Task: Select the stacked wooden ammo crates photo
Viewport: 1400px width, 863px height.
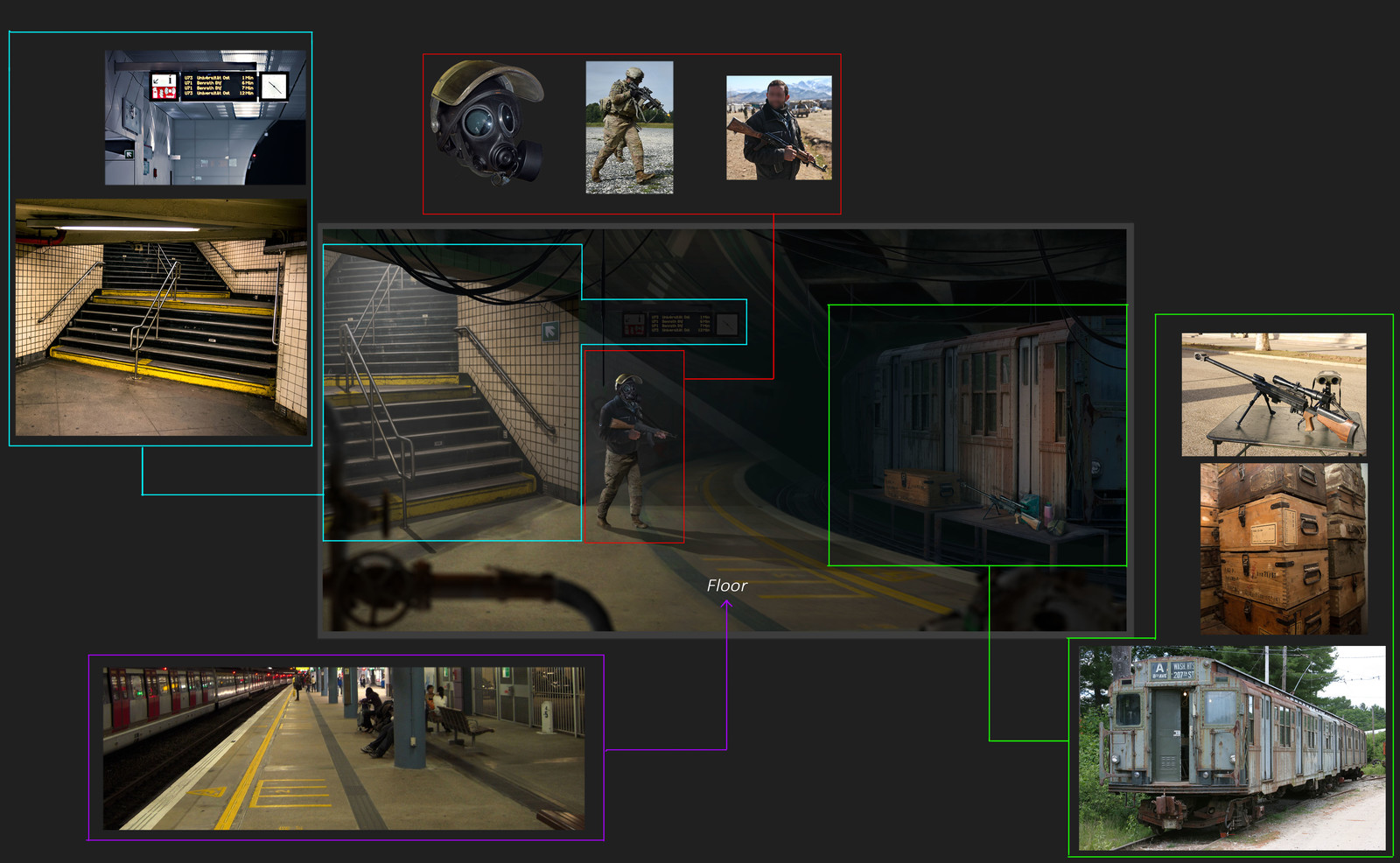Action: [1284, 549]
